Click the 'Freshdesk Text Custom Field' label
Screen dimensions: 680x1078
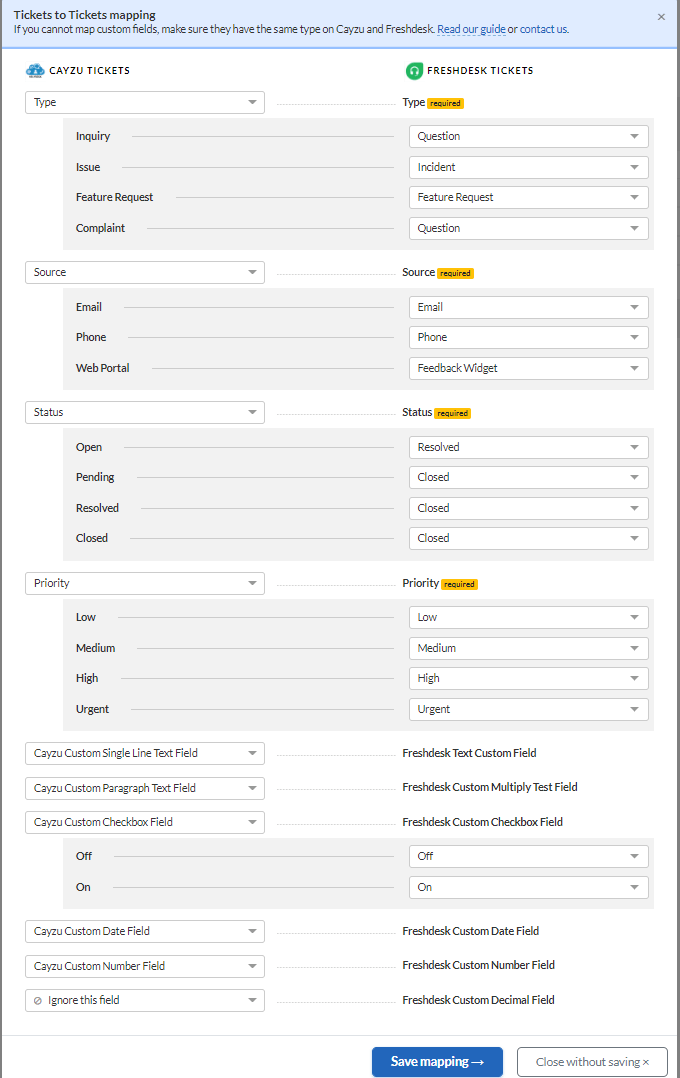tap(470, 753)
